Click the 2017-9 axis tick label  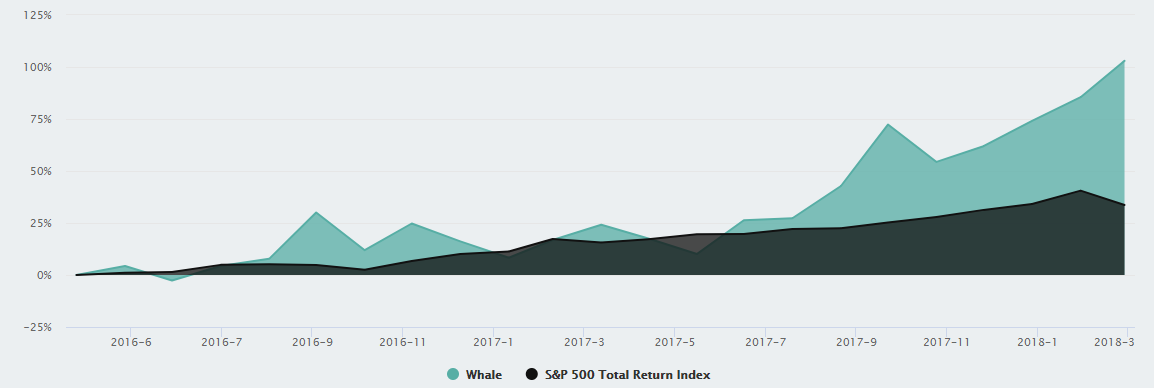pos(856,342)
